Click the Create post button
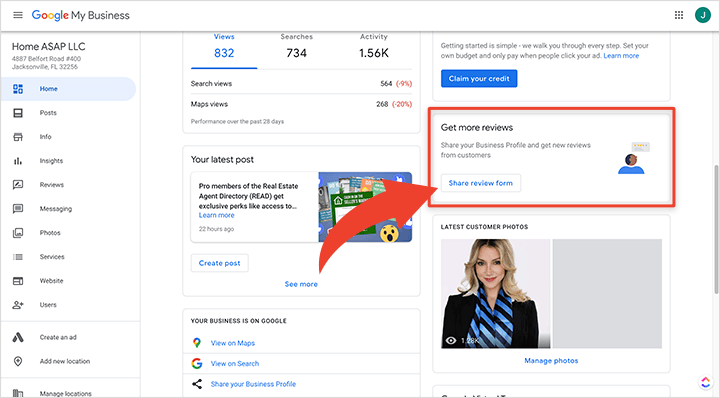Viewport: 720px width, 398px height. pos(219,263)
